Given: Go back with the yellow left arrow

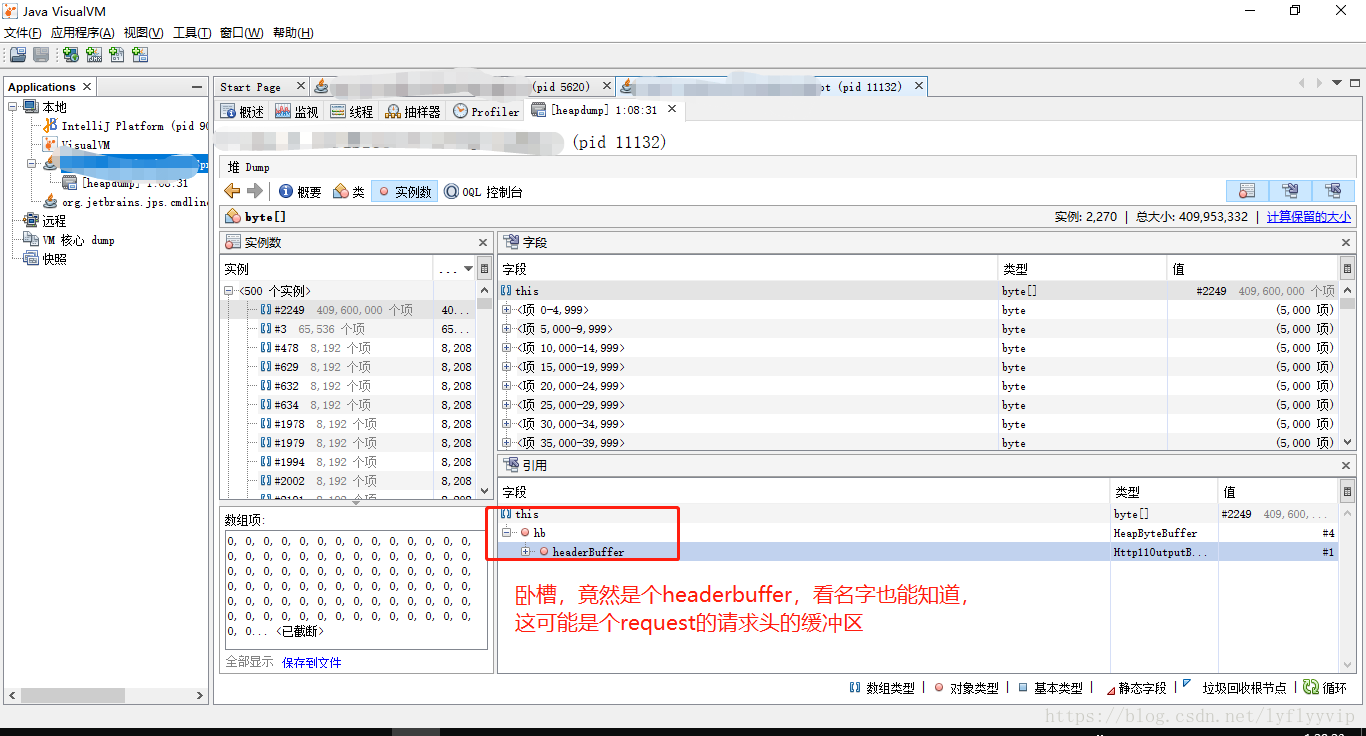Looking at the screenshot, I should [232, 191].
